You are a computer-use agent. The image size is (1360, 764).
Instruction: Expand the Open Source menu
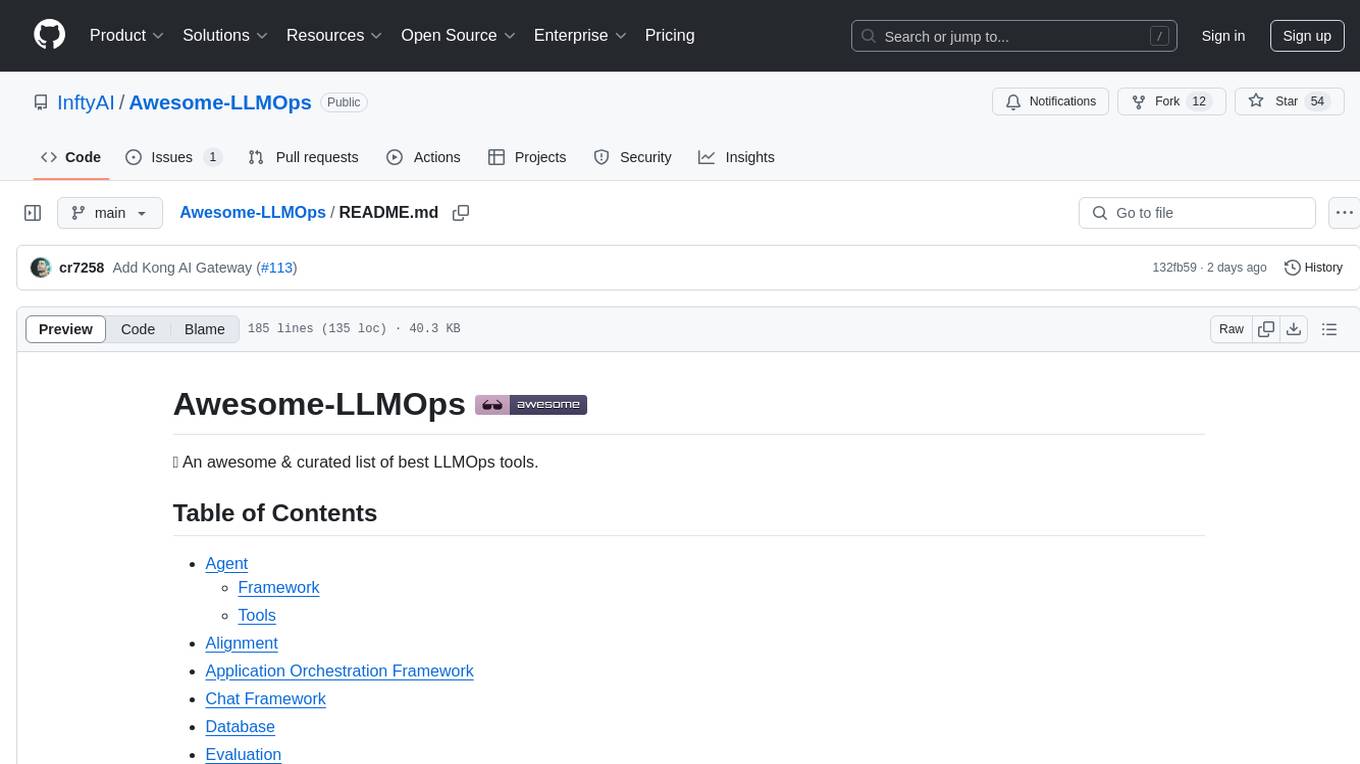[x=458, y=35]
